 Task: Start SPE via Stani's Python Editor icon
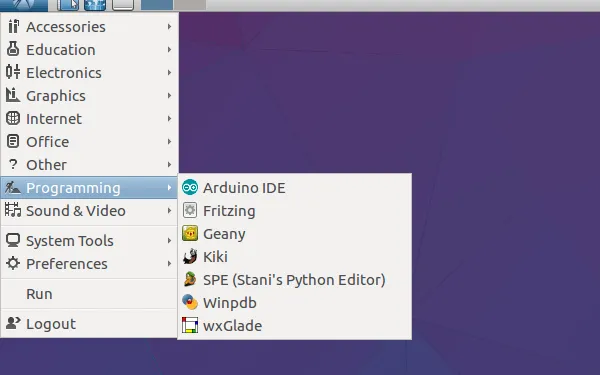(x=190, y=279)
